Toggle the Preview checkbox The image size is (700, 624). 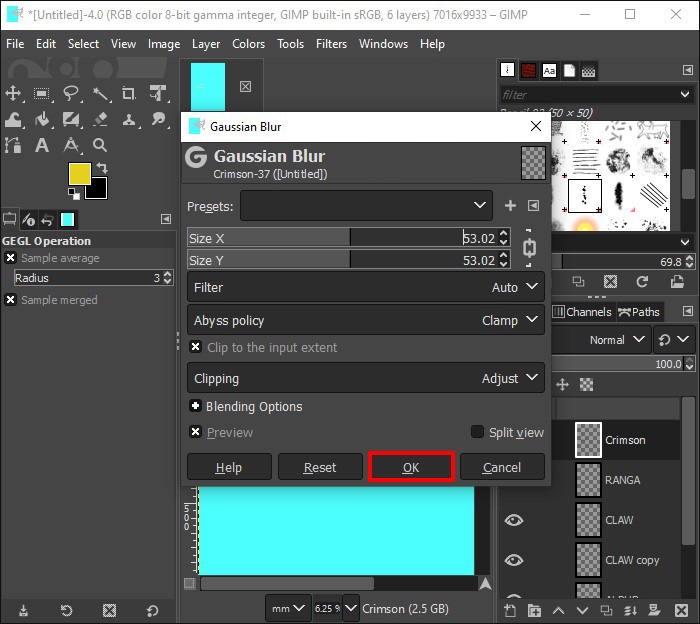click(195, 432)
